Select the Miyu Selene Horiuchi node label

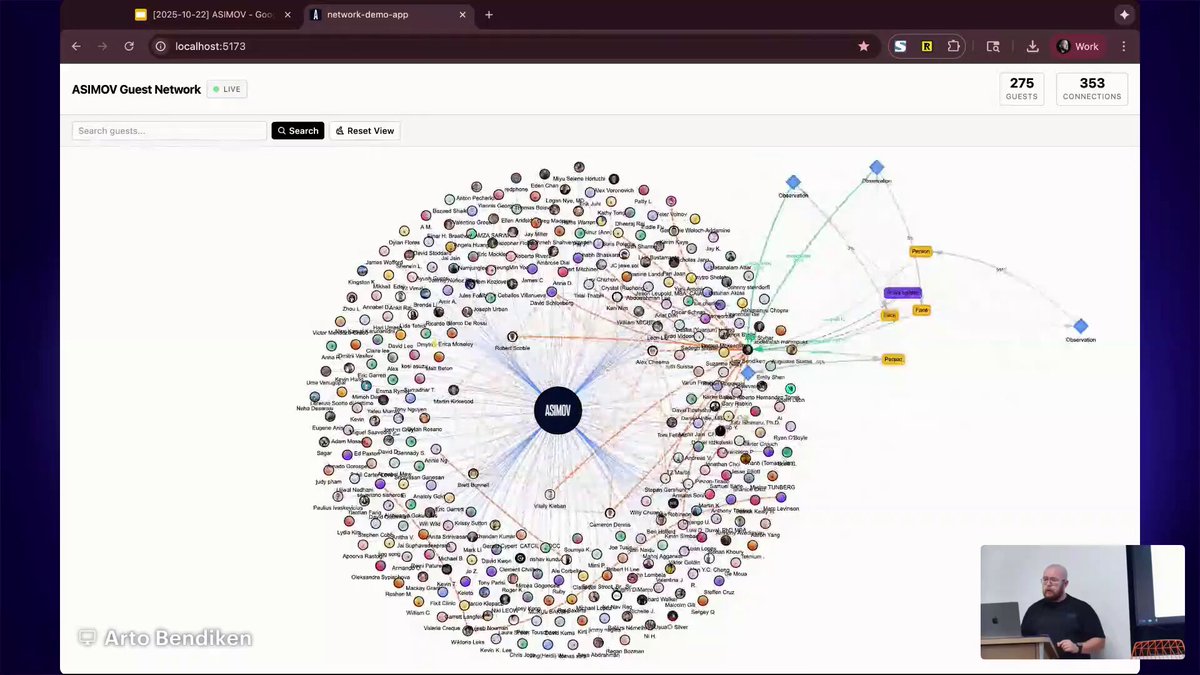pyautogui.click(x=580, y=178)
